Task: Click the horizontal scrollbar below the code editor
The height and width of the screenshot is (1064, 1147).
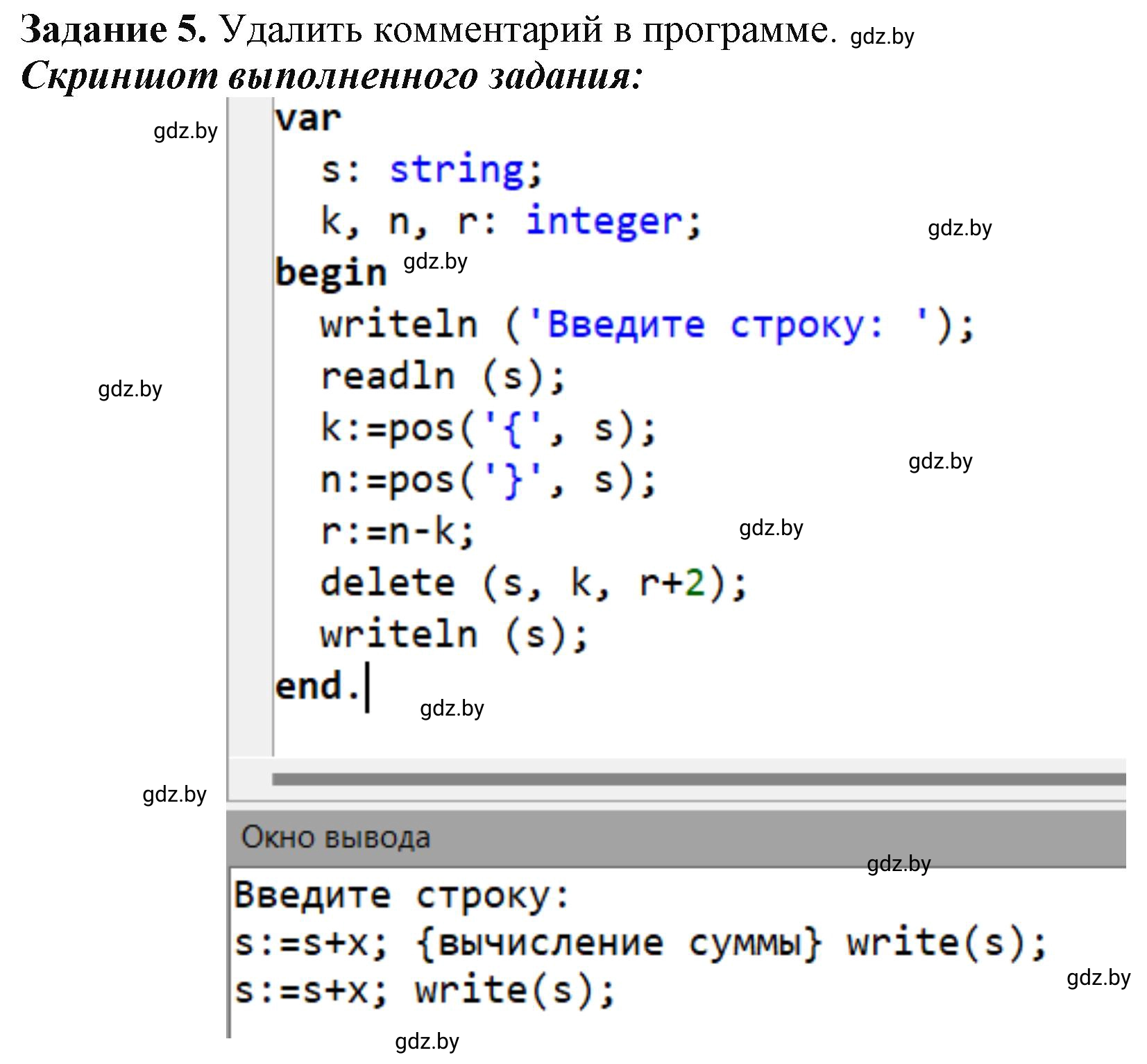Action: click(x=699, y=779)
